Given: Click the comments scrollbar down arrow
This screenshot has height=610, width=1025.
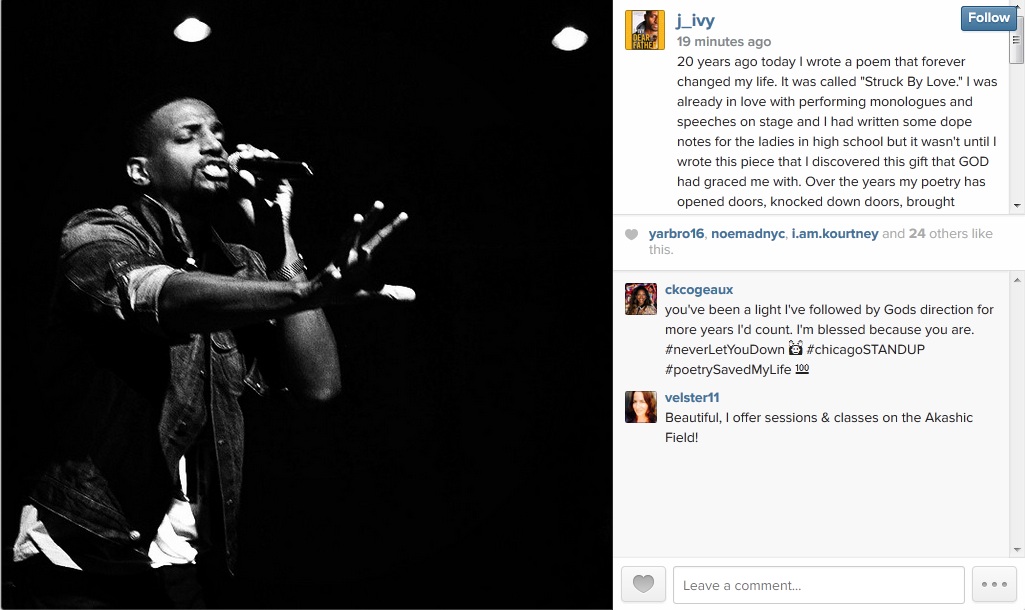Looking at the screenshot, I should point(1017,550).
